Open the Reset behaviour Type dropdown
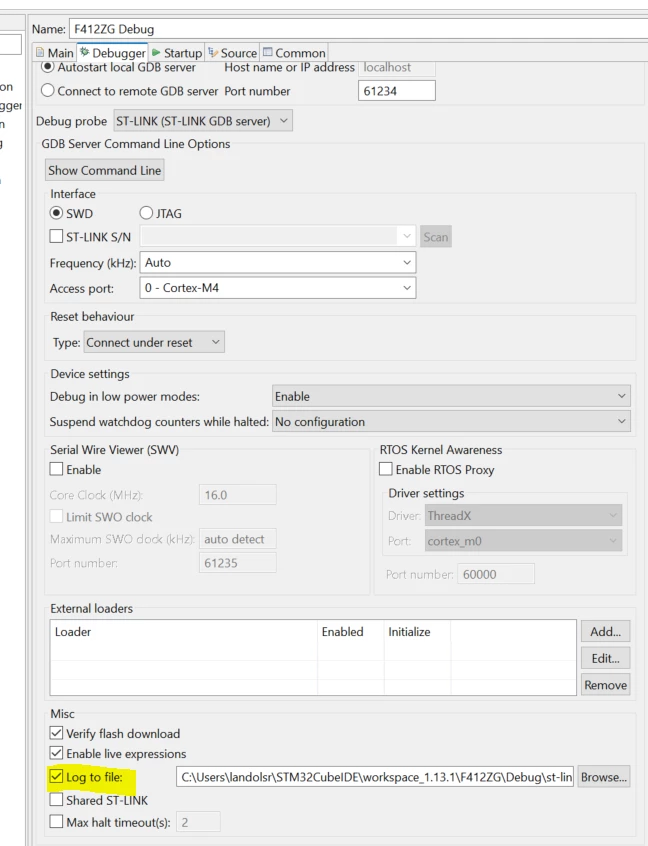Image resolution: width=648 pixels, height=846 pixels. coord(154,342)
